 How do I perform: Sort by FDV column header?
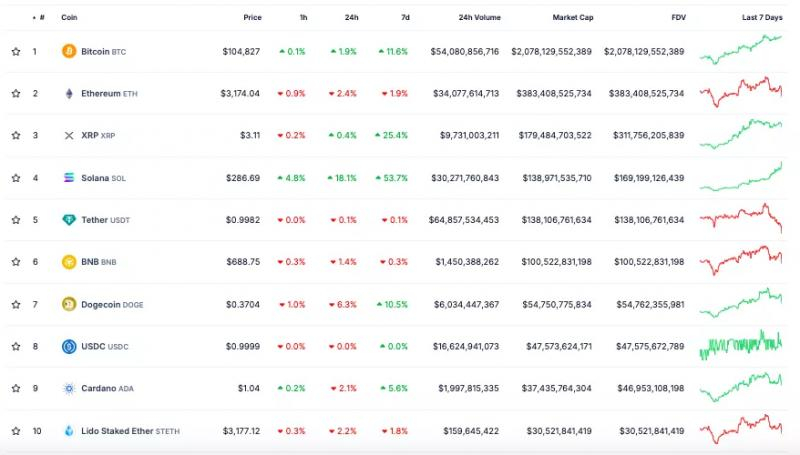click(678, 17)
